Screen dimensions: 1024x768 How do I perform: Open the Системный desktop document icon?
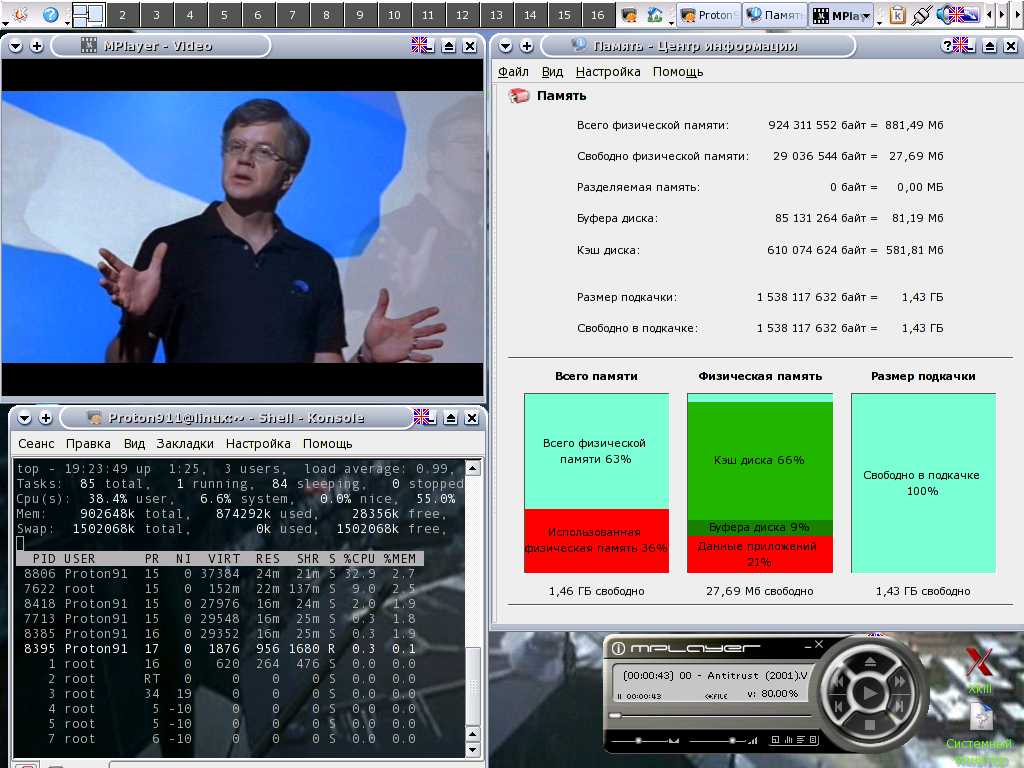point(981,718)
